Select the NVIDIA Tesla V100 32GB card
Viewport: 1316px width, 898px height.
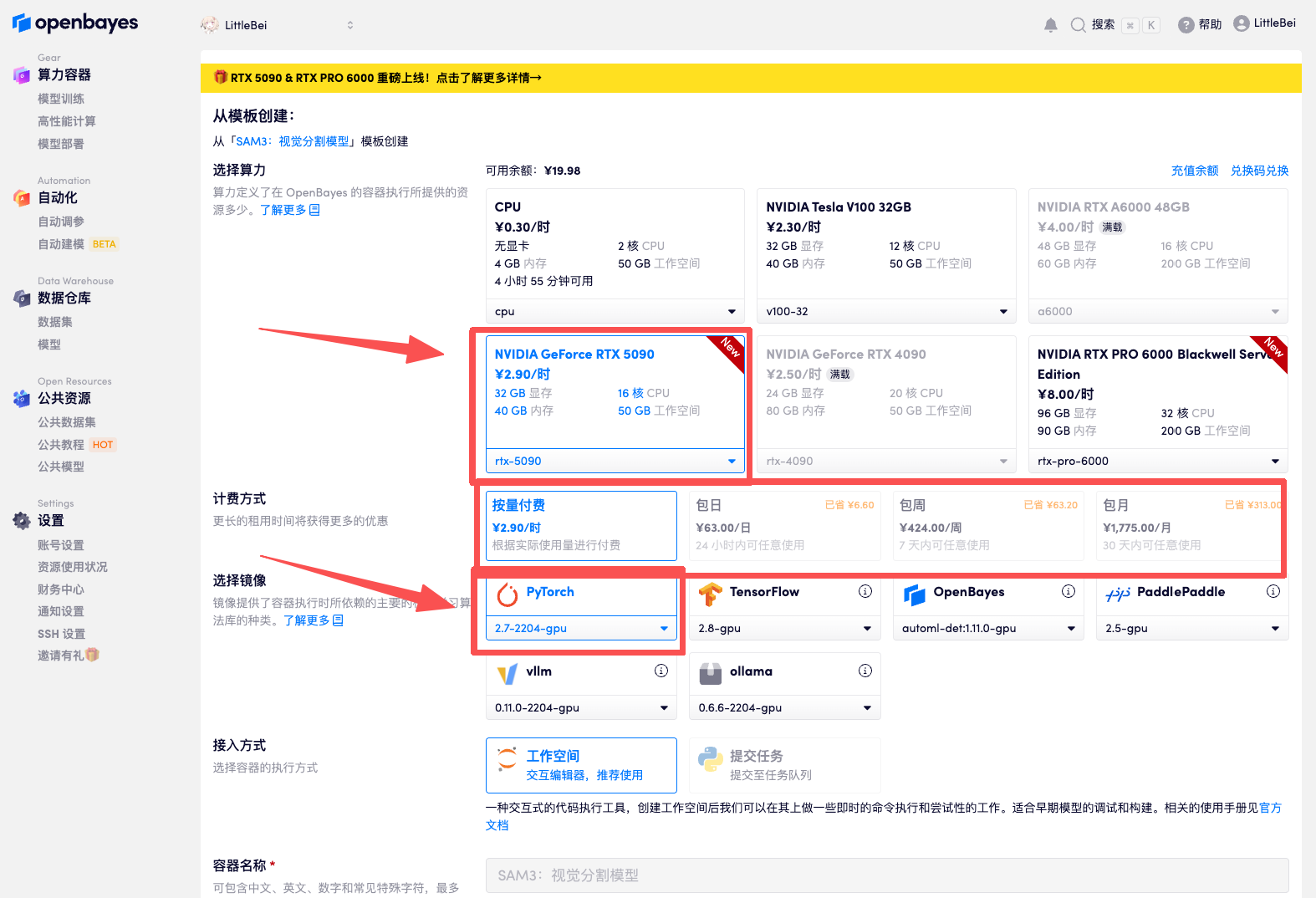[886, 244]
